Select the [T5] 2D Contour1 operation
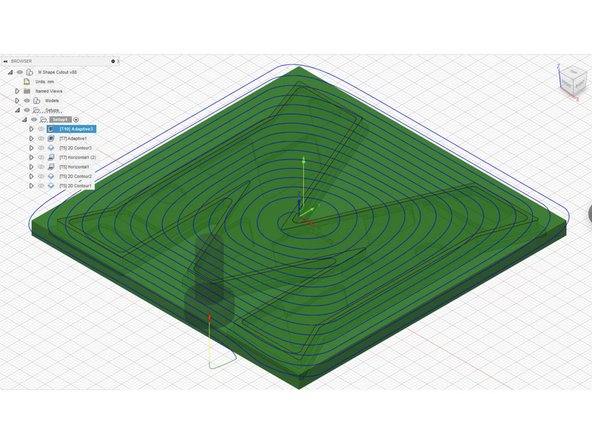 coord(76,186)
